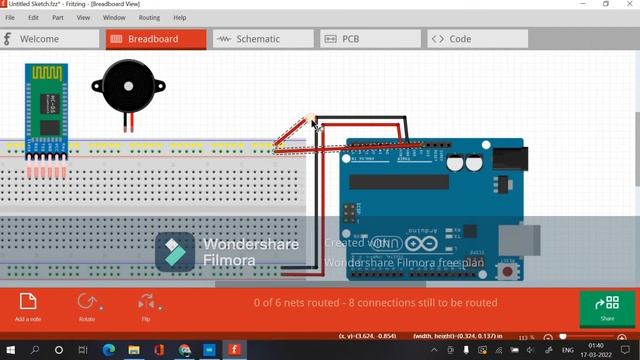Open Rotate options dropdown arrow
Screen dimensions: 640x360
coord(101,308)
